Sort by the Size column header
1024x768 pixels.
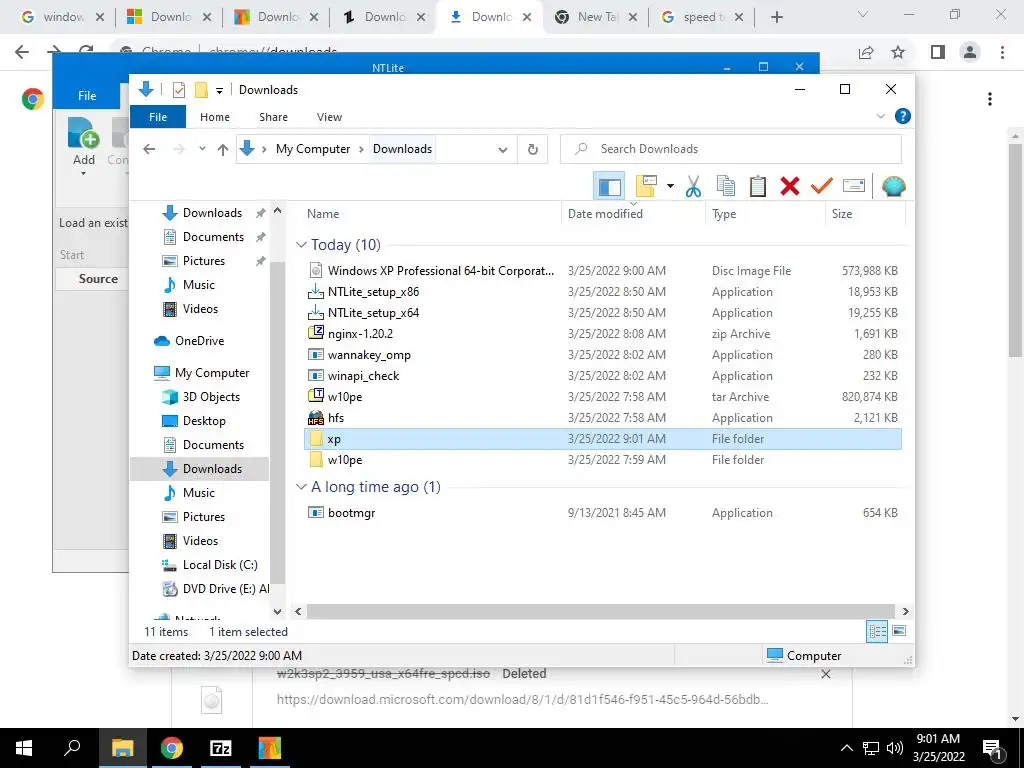(x=865, y=214)
